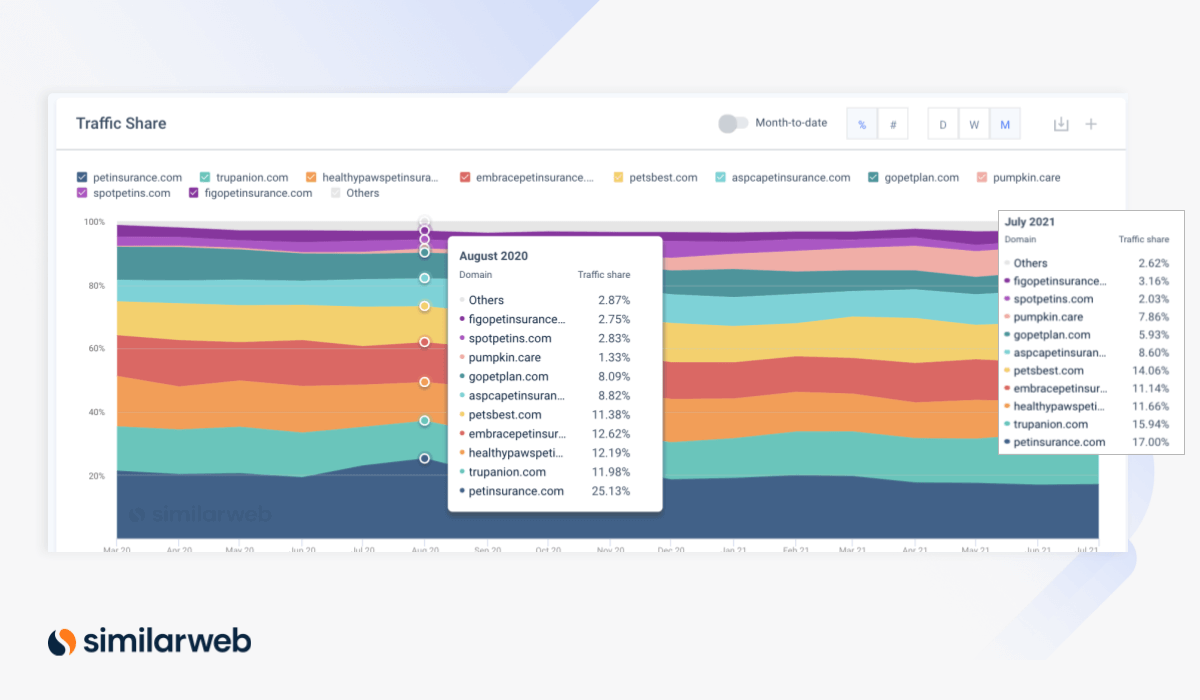Click the August 2020 chart marker
The width and height of the screenshot is (1200, 700).
point(425,220)
